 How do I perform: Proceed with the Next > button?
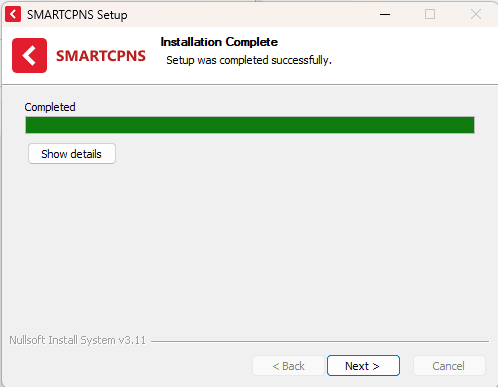(363, 366)
